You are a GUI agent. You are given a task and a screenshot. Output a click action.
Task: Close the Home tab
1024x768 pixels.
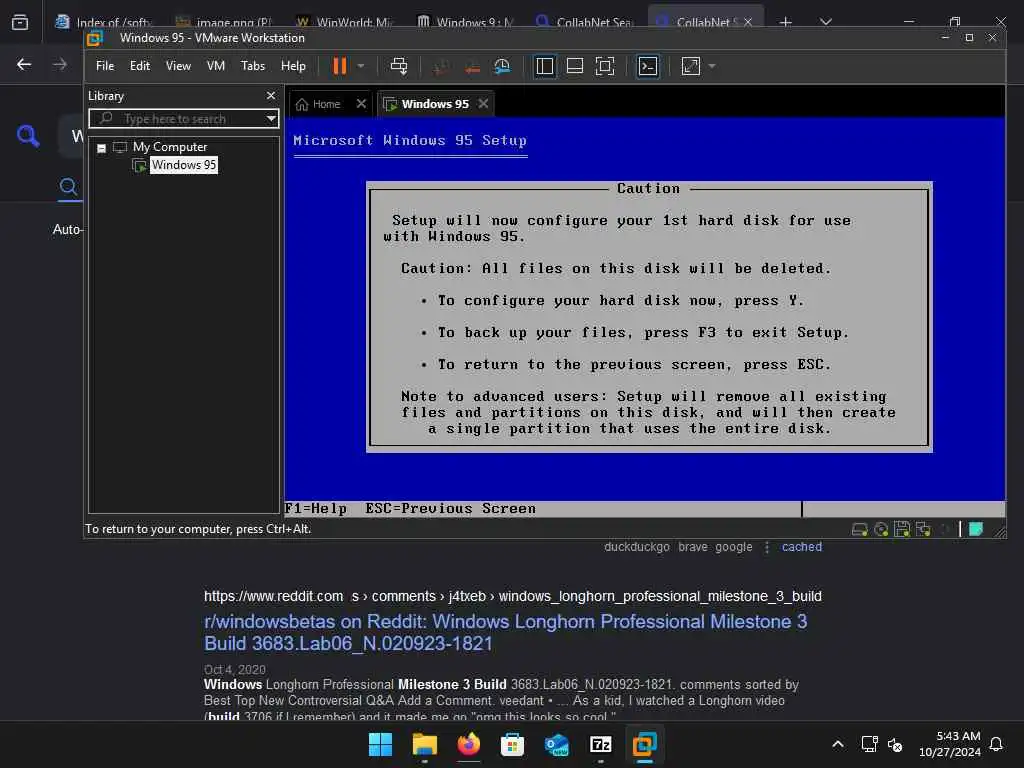tap(361, 104)
